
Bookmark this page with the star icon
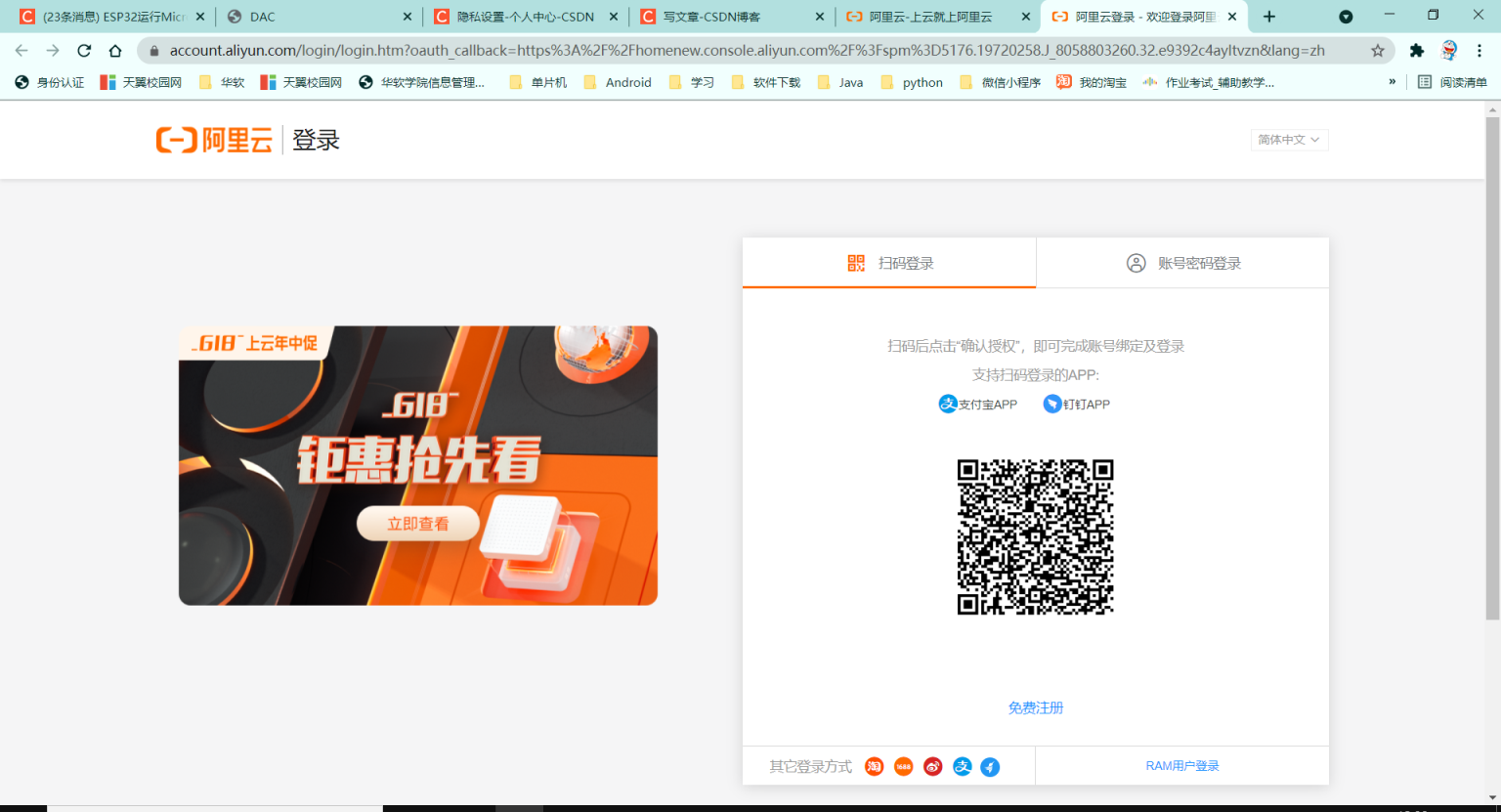[1378, 51]
